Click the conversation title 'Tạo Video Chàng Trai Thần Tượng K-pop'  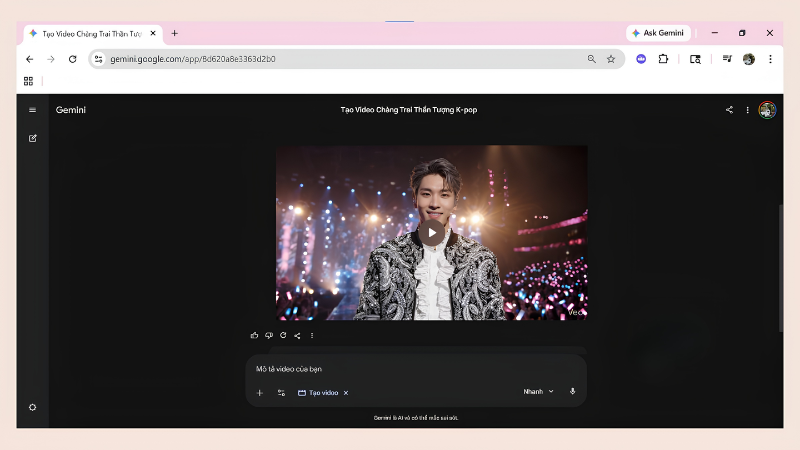pyautogui.click(x=409, y=110)
